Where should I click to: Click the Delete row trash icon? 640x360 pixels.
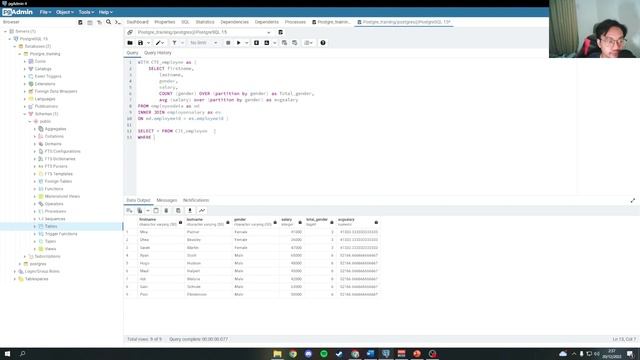[166, 211]
